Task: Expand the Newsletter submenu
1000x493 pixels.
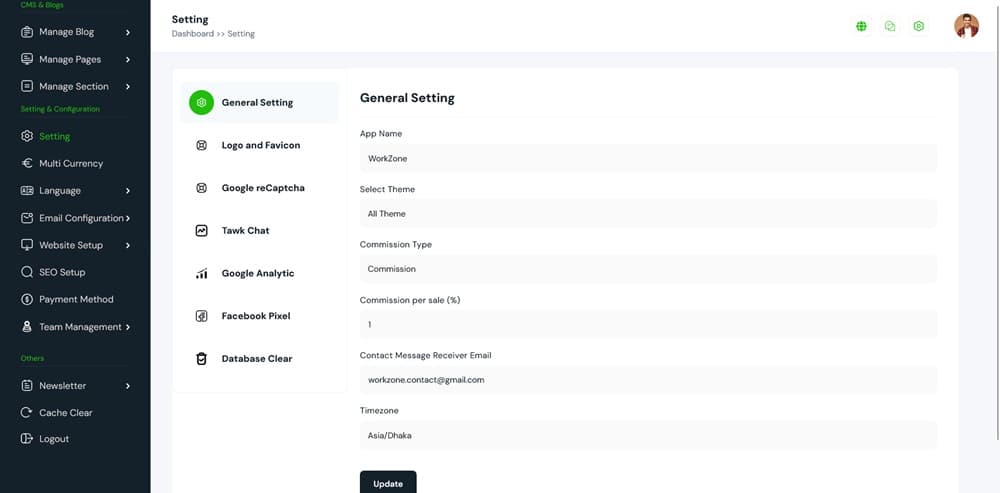Action: (x=128, y=386)
